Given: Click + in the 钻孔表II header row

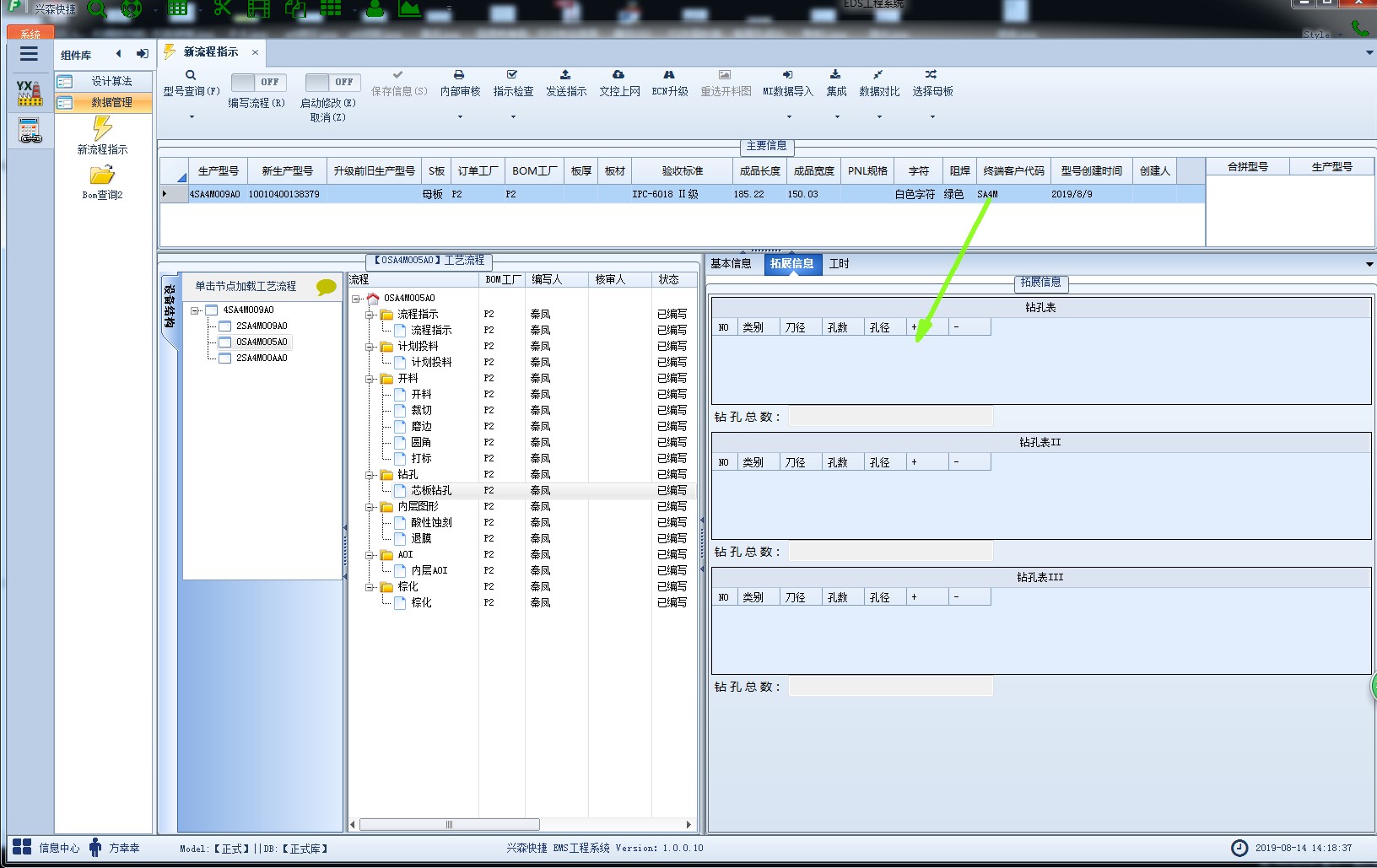Looking at the screenshot, I should [x=926, y=462].
